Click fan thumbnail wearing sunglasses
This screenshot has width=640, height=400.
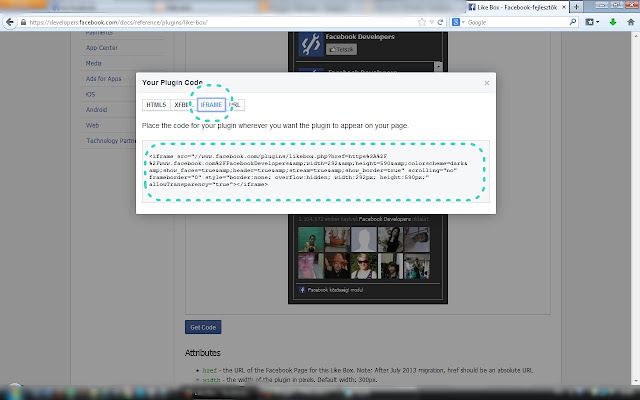pyautogui.click(x=364, y=266)
